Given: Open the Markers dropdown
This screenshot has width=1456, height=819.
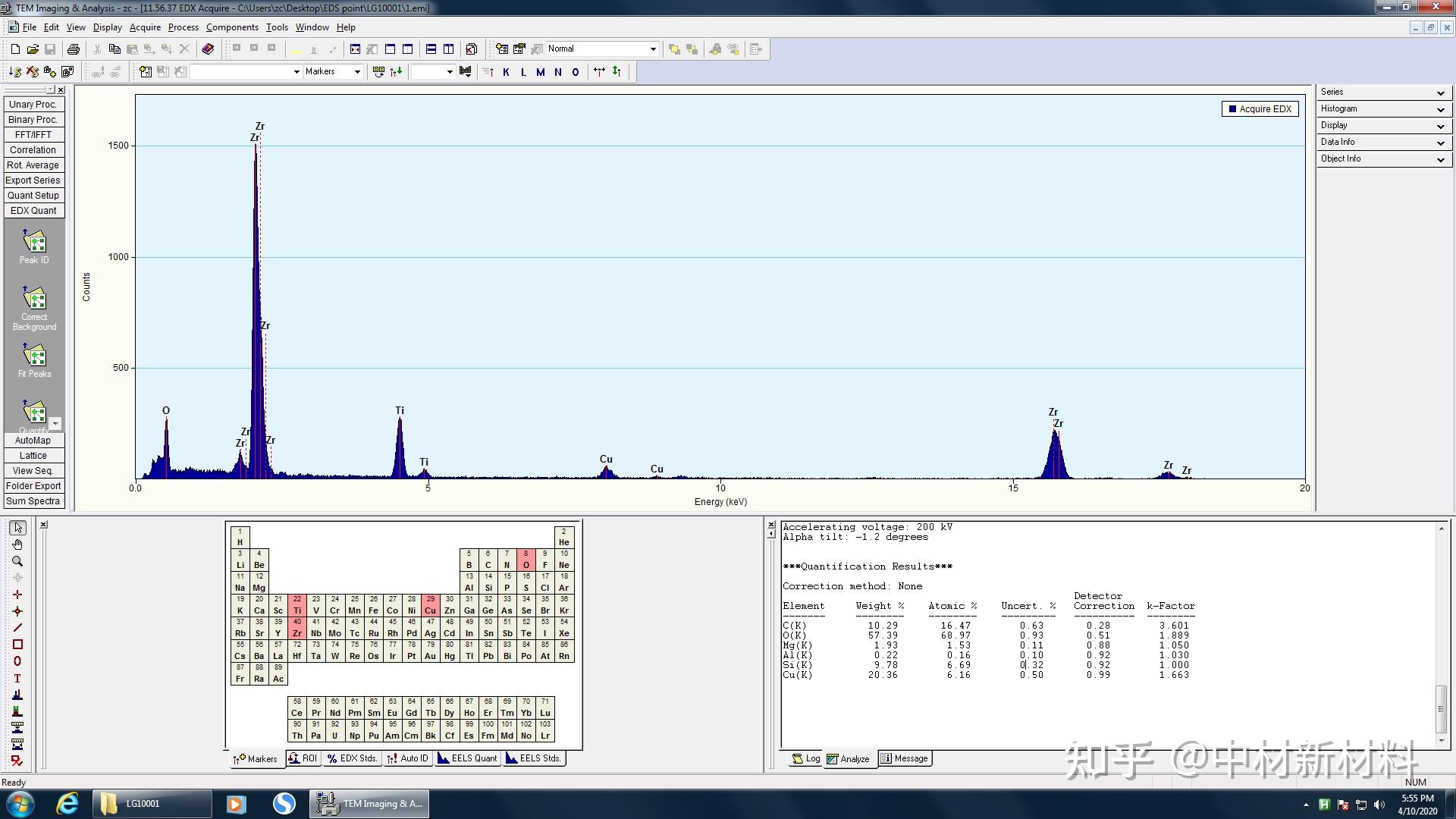Looking at the screenshot, I should click(x=356, y=71).
